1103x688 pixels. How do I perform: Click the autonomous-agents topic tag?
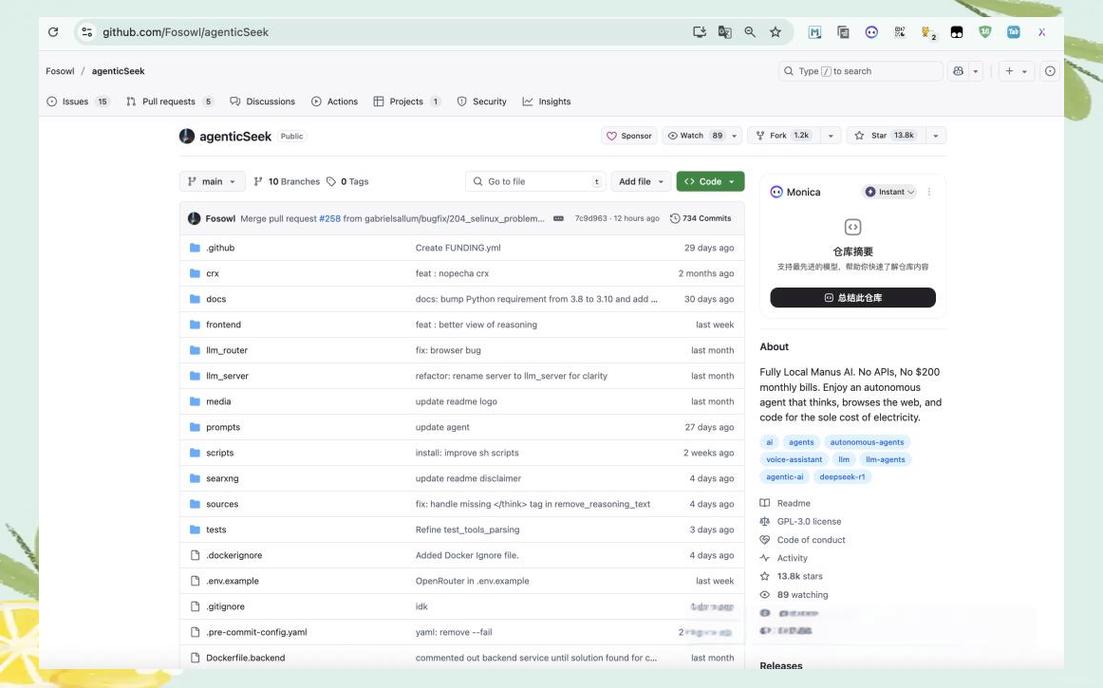(x=867, y=442)
